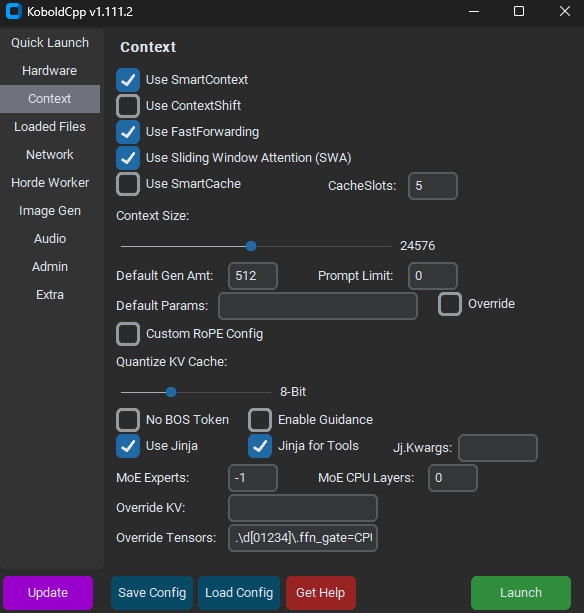
Task: Click the green Launch button
Action: point(521,593)
